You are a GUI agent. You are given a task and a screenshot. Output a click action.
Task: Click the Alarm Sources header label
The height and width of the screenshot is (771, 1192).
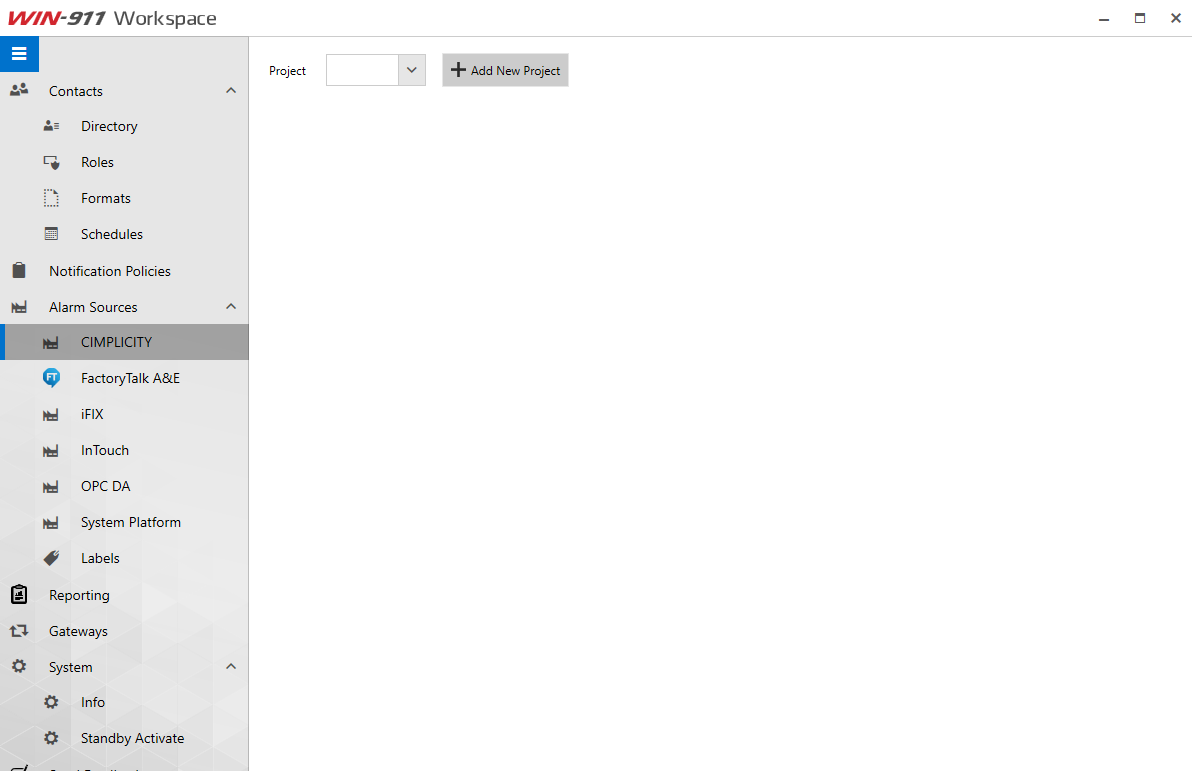[x=93, y=307]
